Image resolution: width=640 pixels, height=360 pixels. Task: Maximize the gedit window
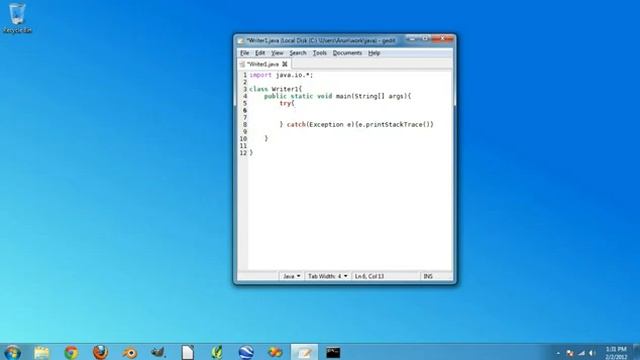tap(425, 38)
